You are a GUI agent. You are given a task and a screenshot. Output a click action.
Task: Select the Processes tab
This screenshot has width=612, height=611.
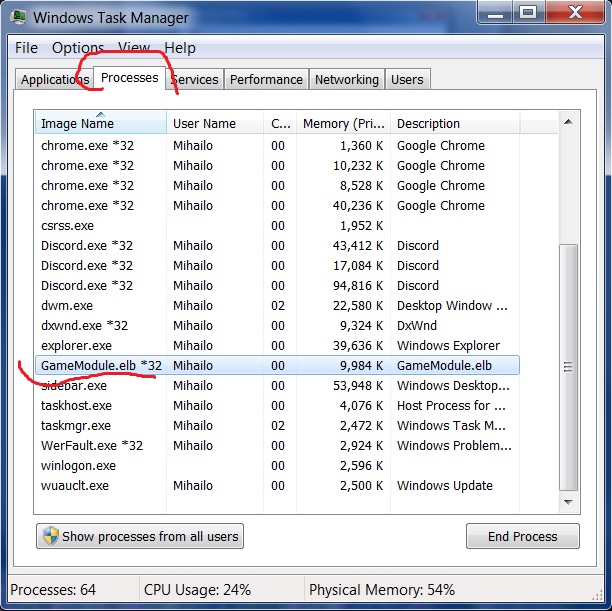tap(130, 78)
